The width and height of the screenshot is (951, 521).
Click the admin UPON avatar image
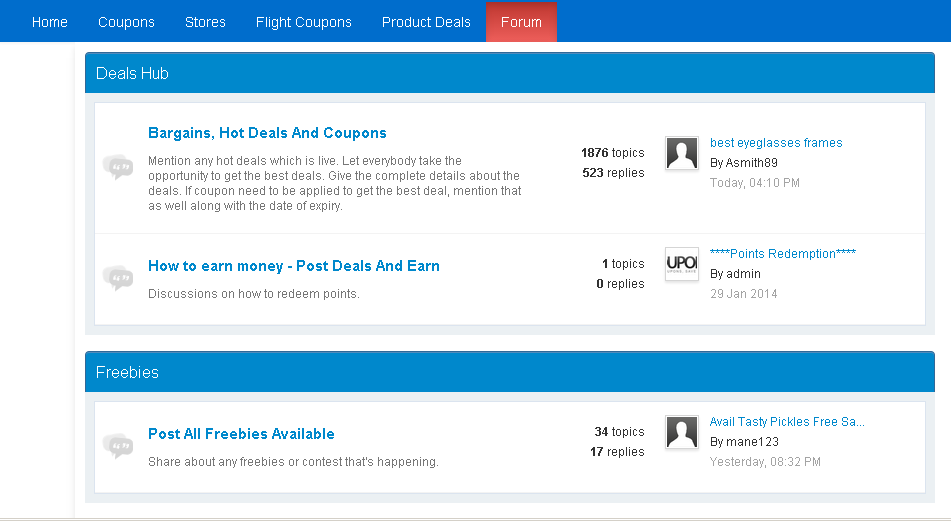[682, 264]
